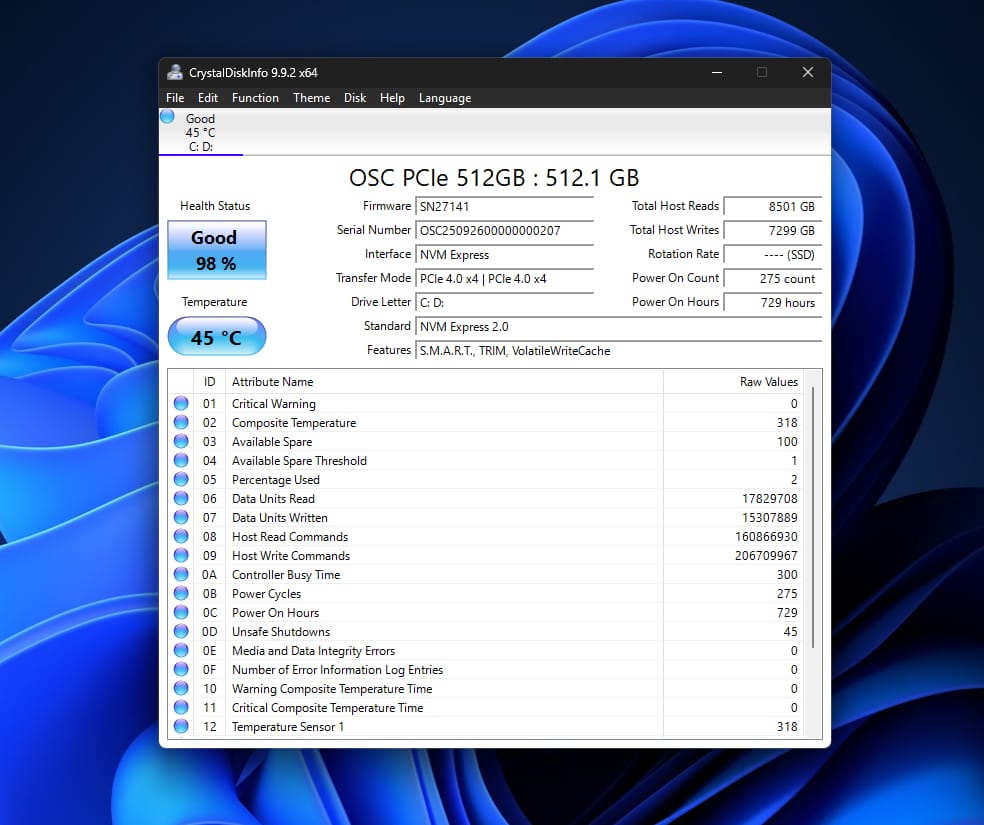Click the ID column header

tap(210, 381)
